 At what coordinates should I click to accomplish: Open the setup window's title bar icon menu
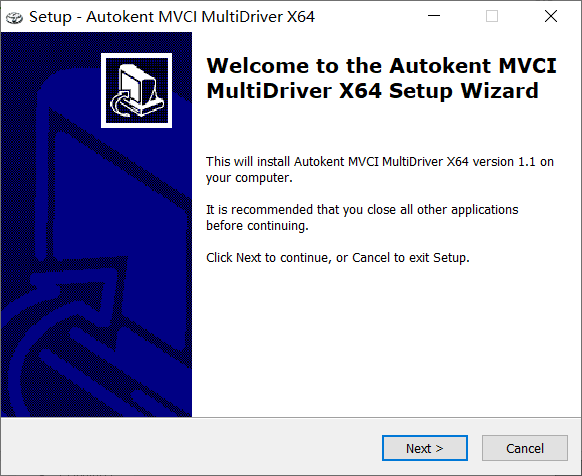tap(14, 17)
